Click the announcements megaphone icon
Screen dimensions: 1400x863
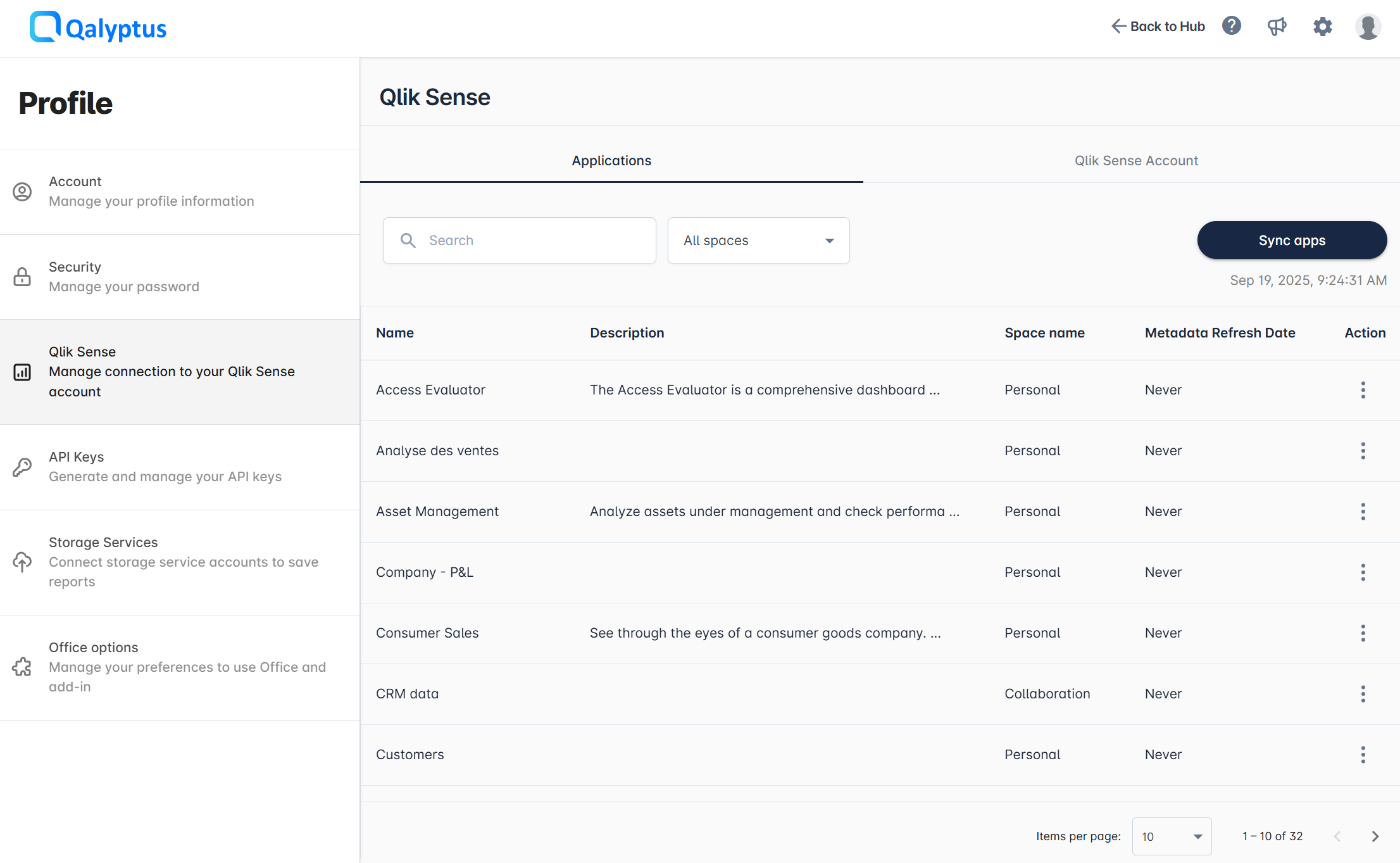1277,26
